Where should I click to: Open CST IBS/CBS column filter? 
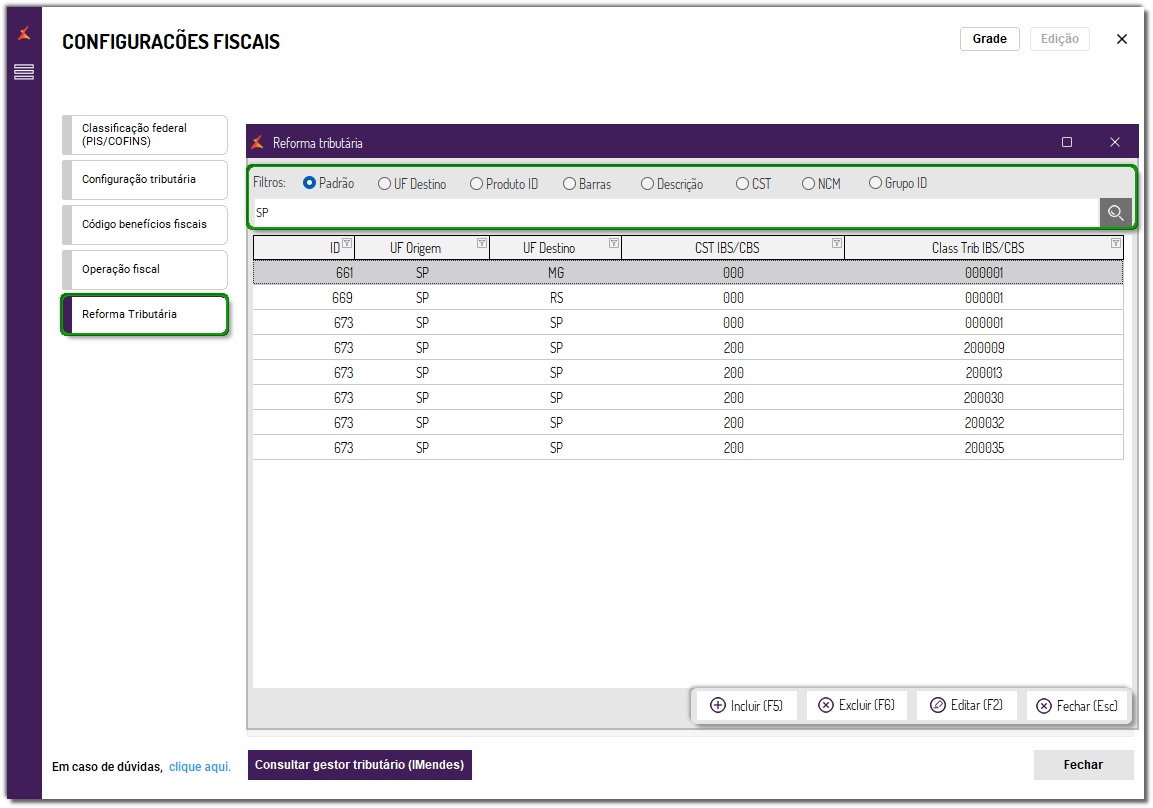(x=836, y=243)
